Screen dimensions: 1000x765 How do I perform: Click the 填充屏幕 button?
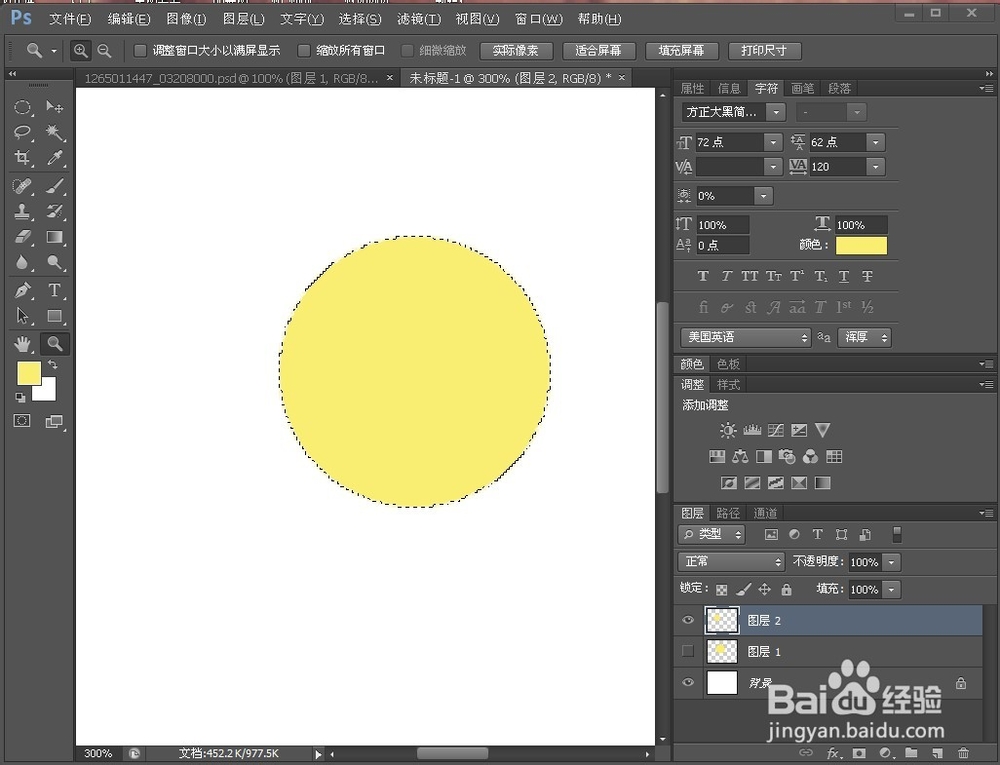[x=681, y=50]
